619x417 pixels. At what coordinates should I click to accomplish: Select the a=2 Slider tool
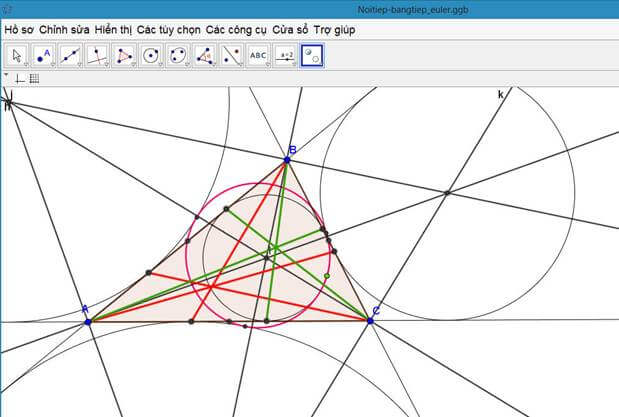tap(285, 56)
